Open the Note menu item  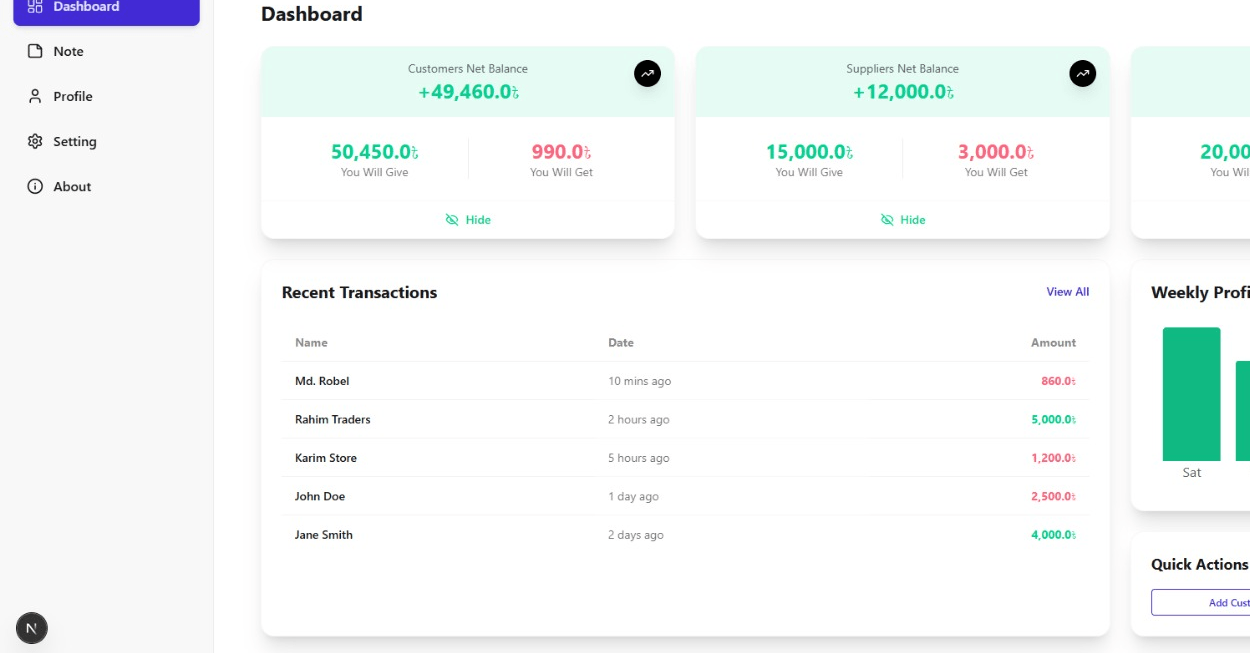tap(68, 51)
